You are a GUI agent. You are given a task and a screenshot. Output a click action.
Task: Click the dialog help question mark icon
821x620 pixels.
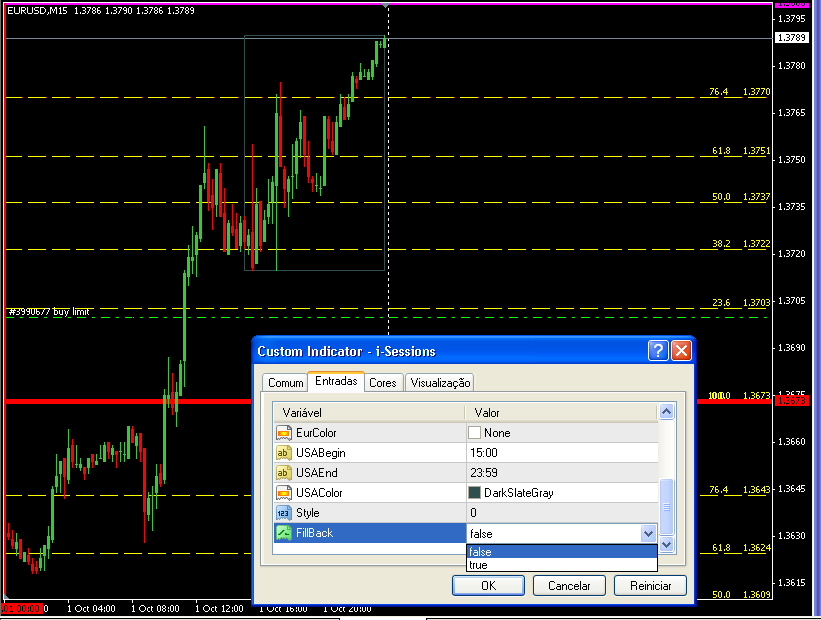click(x=658, y=350)
